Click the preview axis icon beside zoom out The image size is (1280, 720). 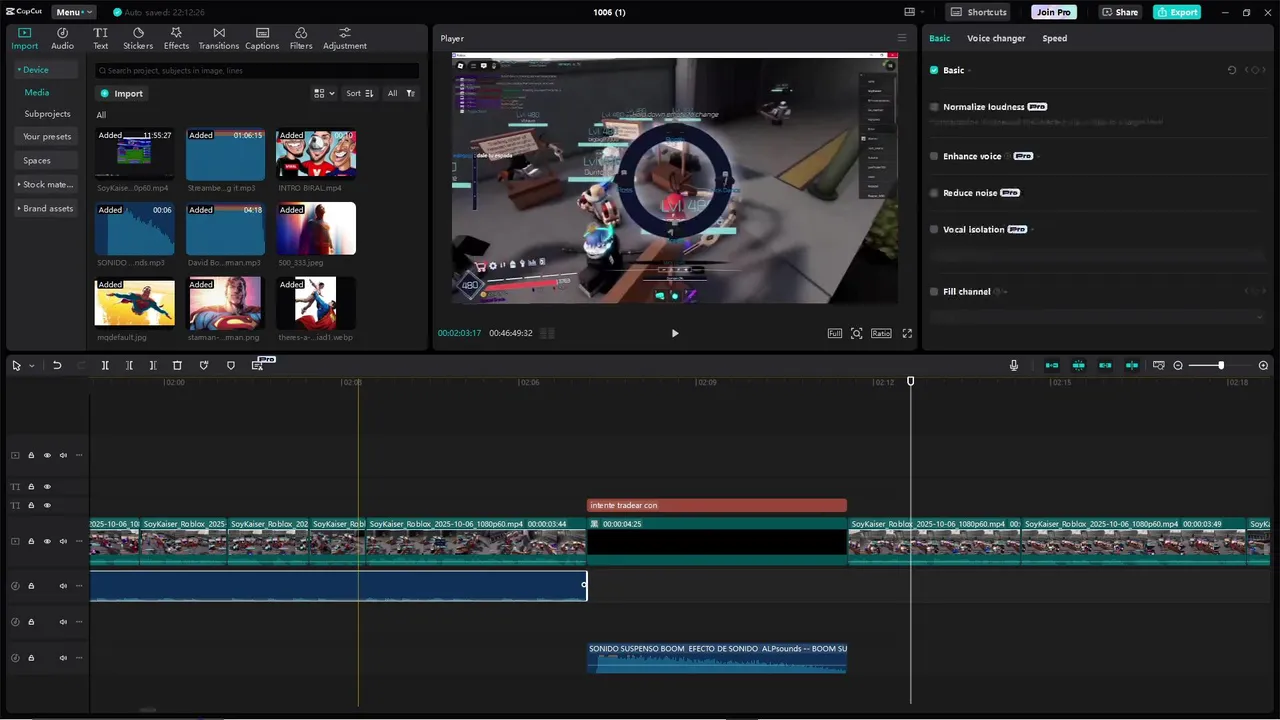coord(1159,365)
